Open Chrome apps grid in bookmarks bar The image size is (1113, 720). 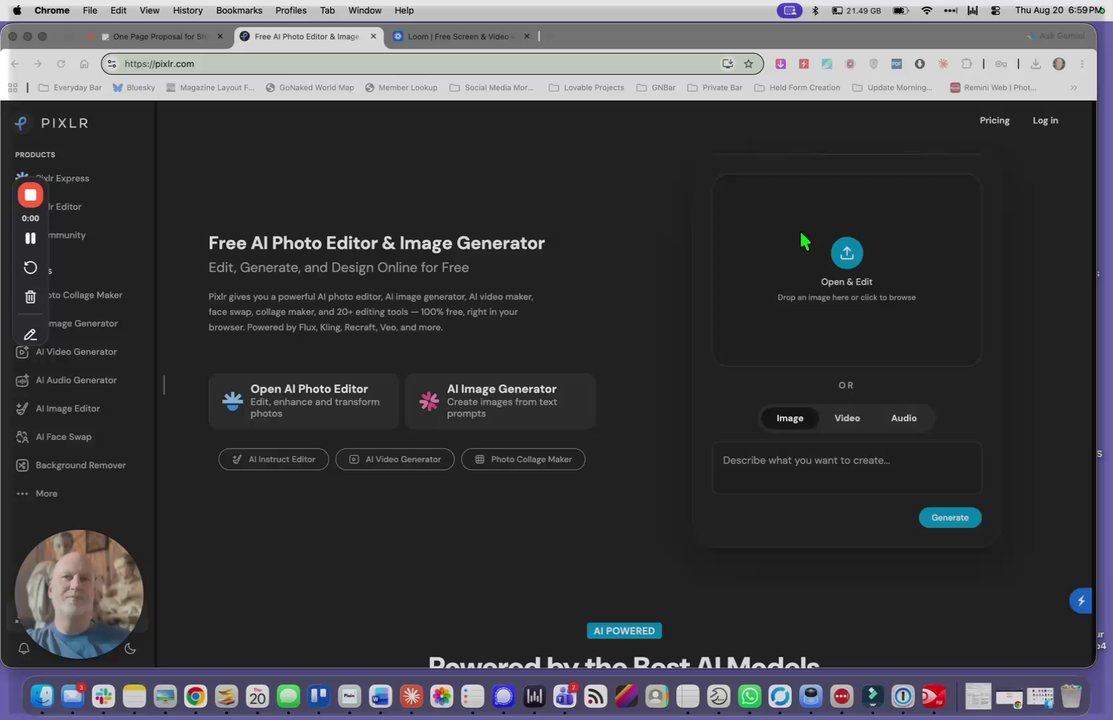pos(13,87)
